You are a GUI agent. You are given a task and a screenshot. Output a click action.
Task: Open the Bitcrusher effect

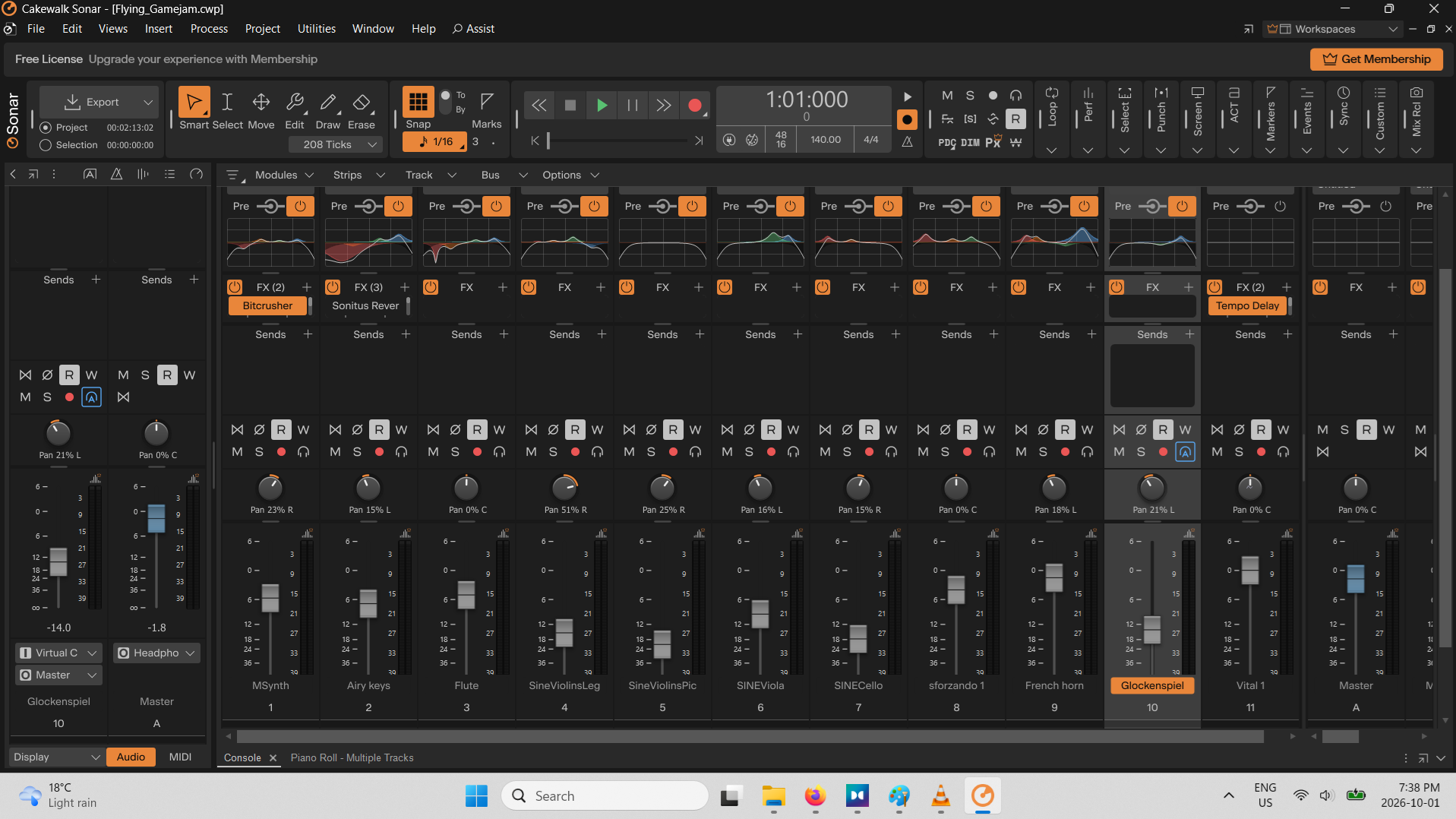pyautogui.click(x=267, y=306)
